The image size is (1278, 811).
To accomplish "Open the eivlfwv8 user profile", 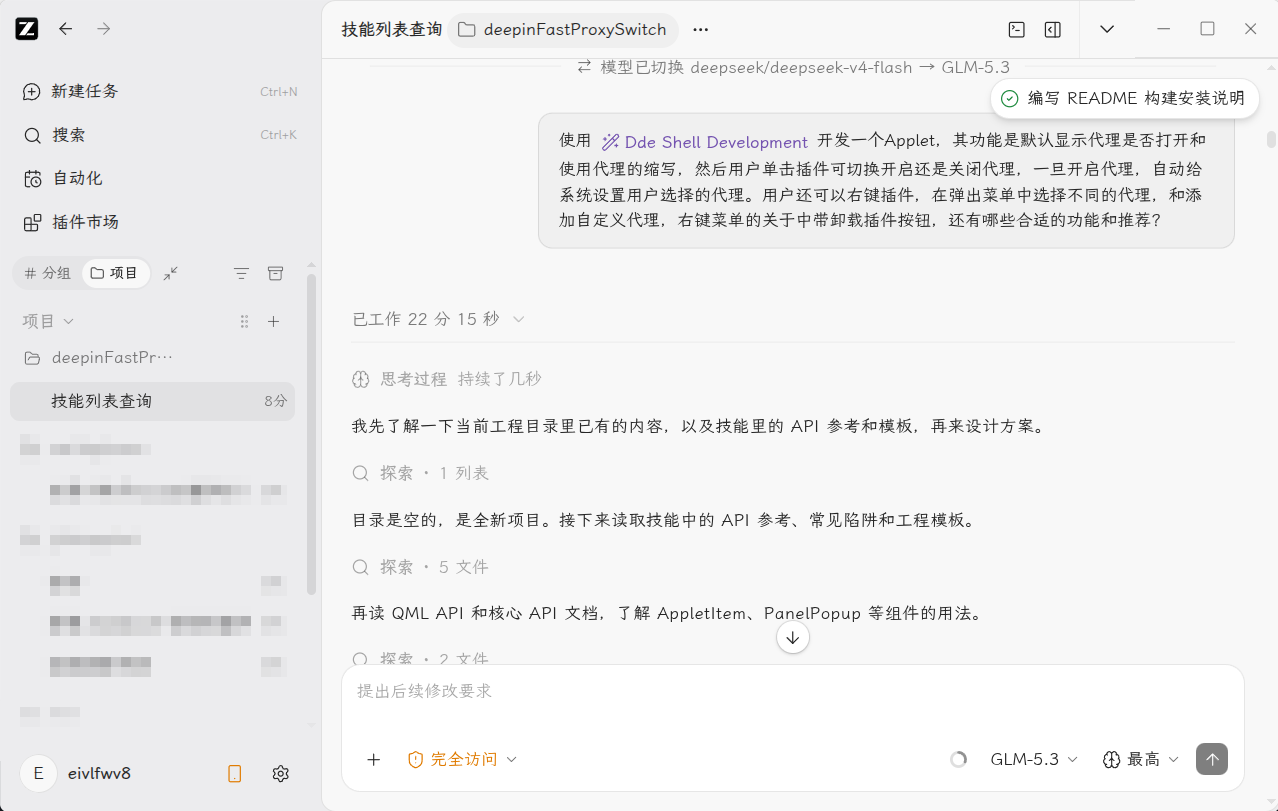I will pyautogui.click(x=76, y=773).
